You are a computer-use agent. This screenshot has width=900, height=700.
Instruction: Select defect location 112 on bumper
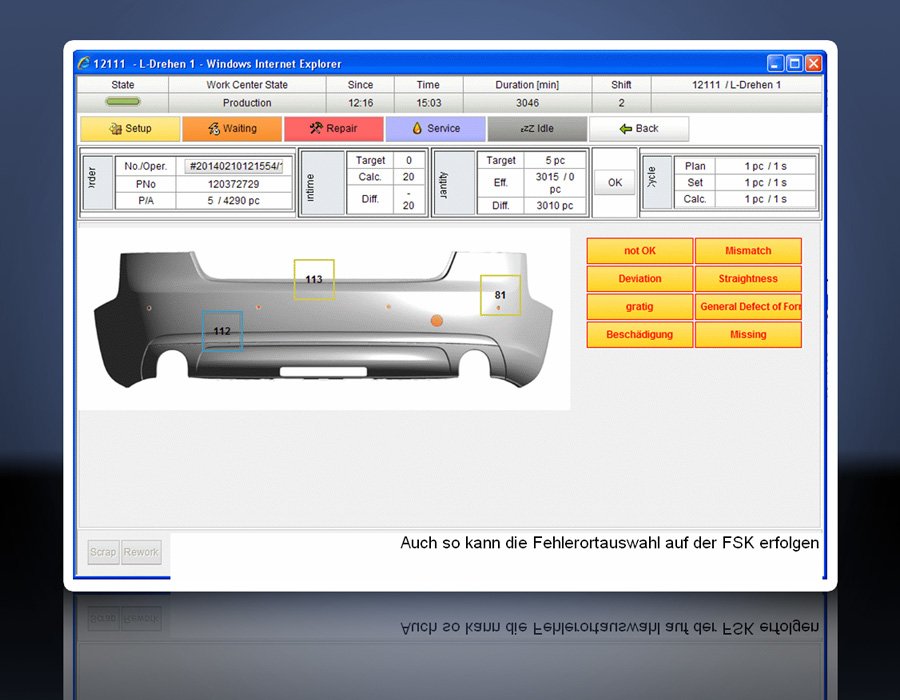click(x=222, y=331)
